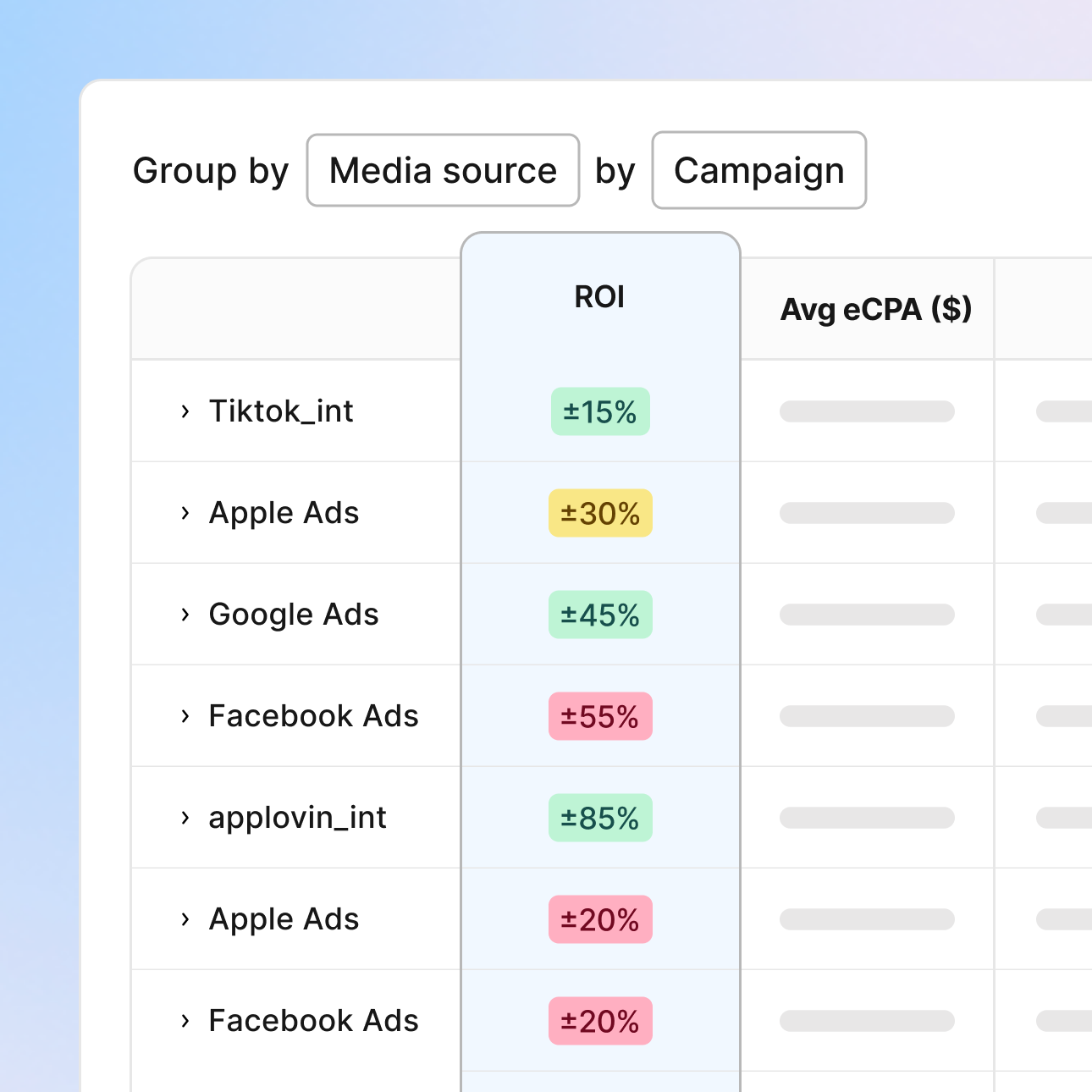Click the green ±15% ROI badge
The width and height of the screenshot is (1092, 1092).
[600, 411]
